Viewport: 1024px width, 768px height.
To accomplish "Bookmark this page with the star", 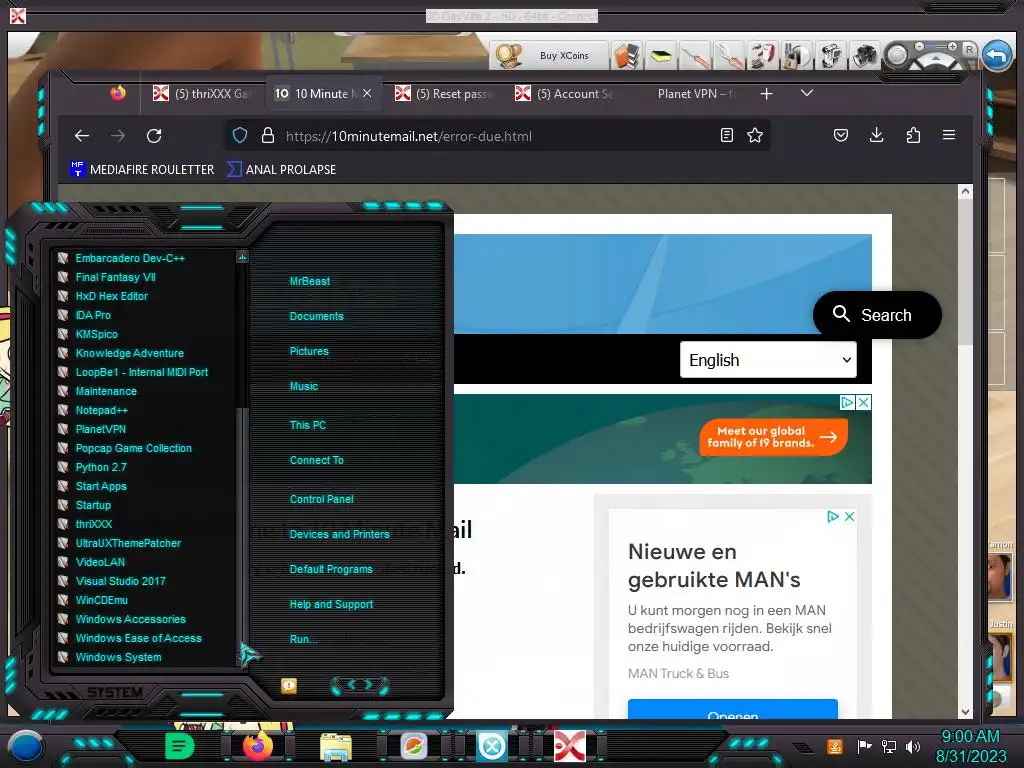I will tap(755, 135).
